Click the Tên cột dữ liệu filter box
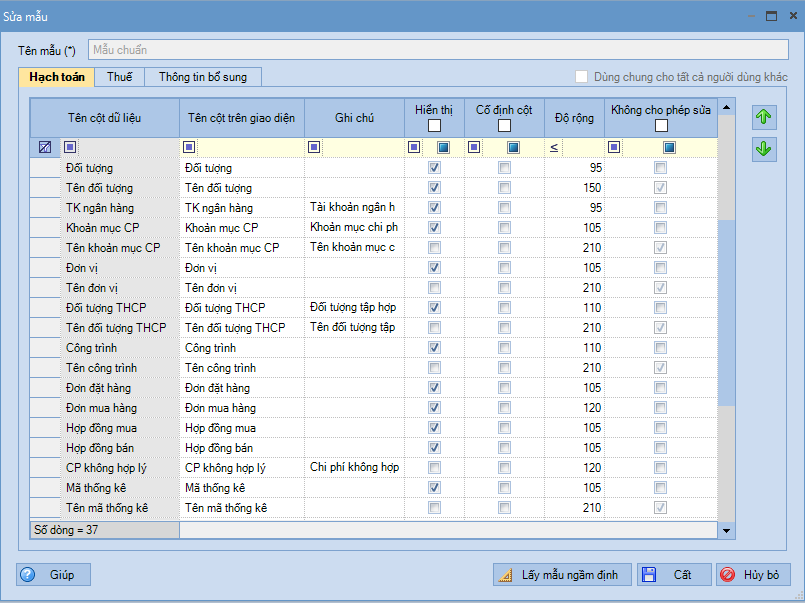 point(128,148)
